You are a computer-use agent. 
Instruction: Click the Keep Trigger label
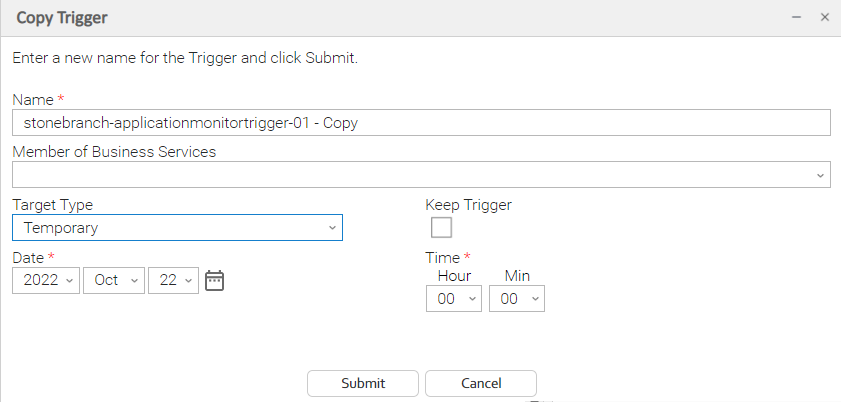click(468, 205)
